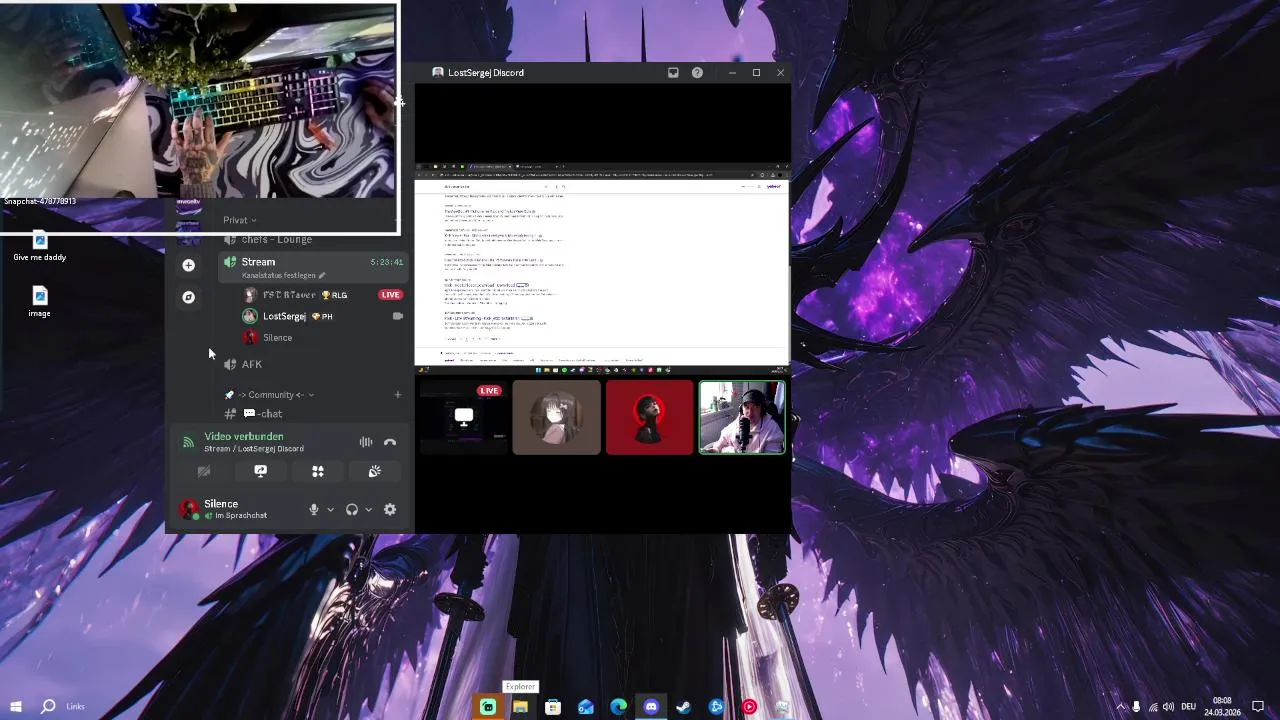This screenshot has height=720, width=1280.
Task: Open Microsoft Store from taskbar
Action: click(553, 707)
